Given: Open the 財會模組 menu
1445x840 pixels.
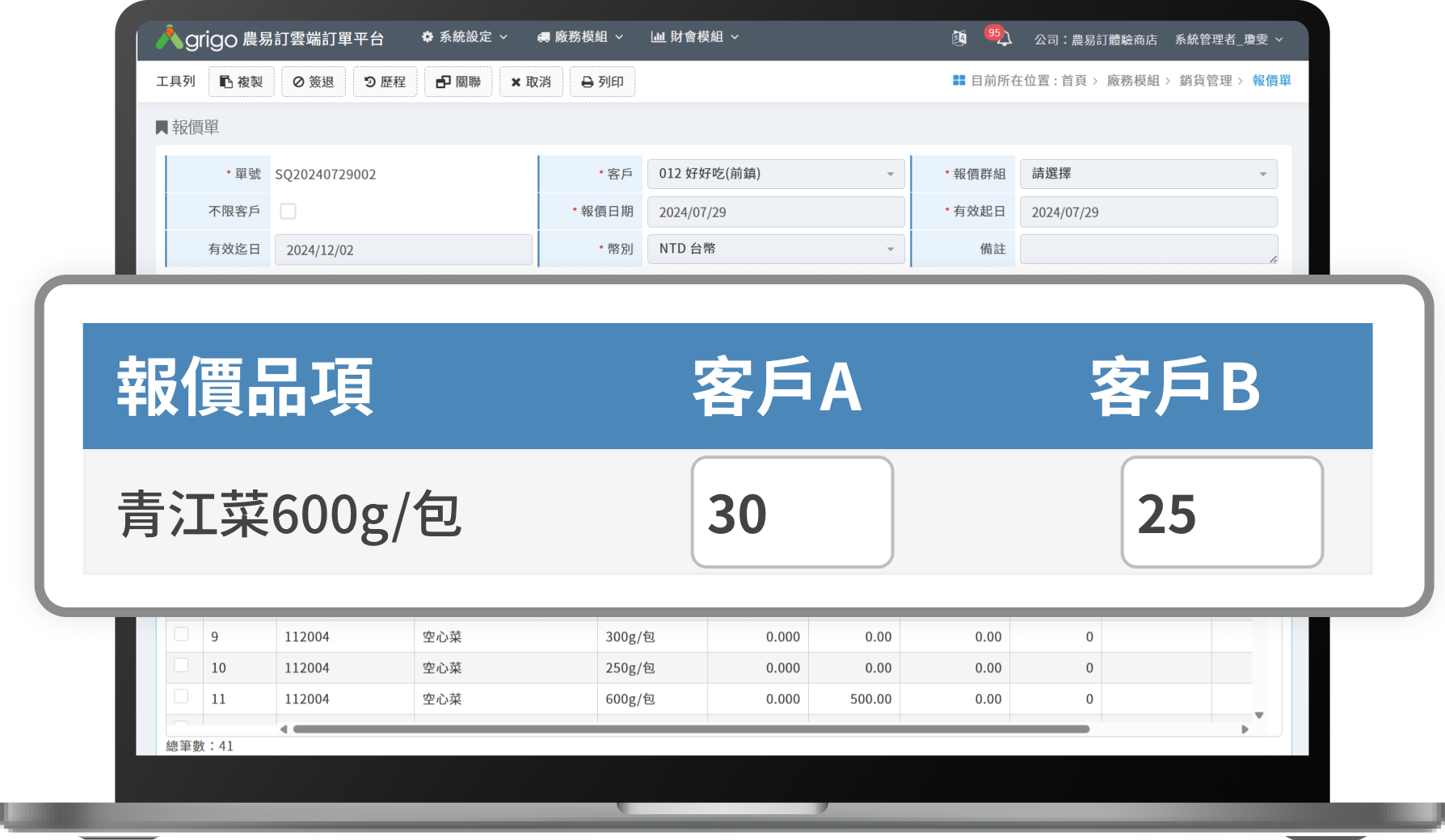Looking at the screenshot, I should pyautogui.click(x=693, y=36).
